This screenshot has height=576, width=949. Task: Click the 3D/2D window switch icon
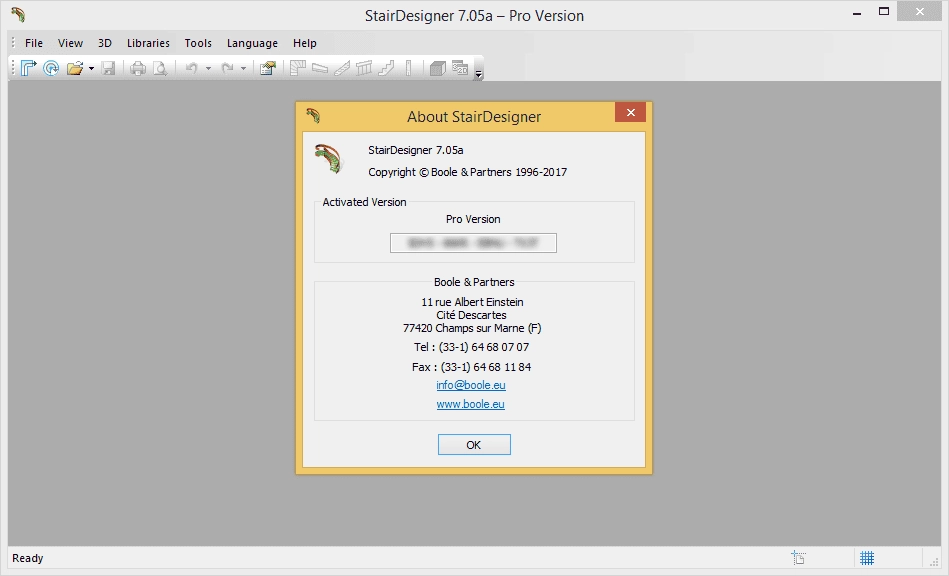click(x=460, y=68)
